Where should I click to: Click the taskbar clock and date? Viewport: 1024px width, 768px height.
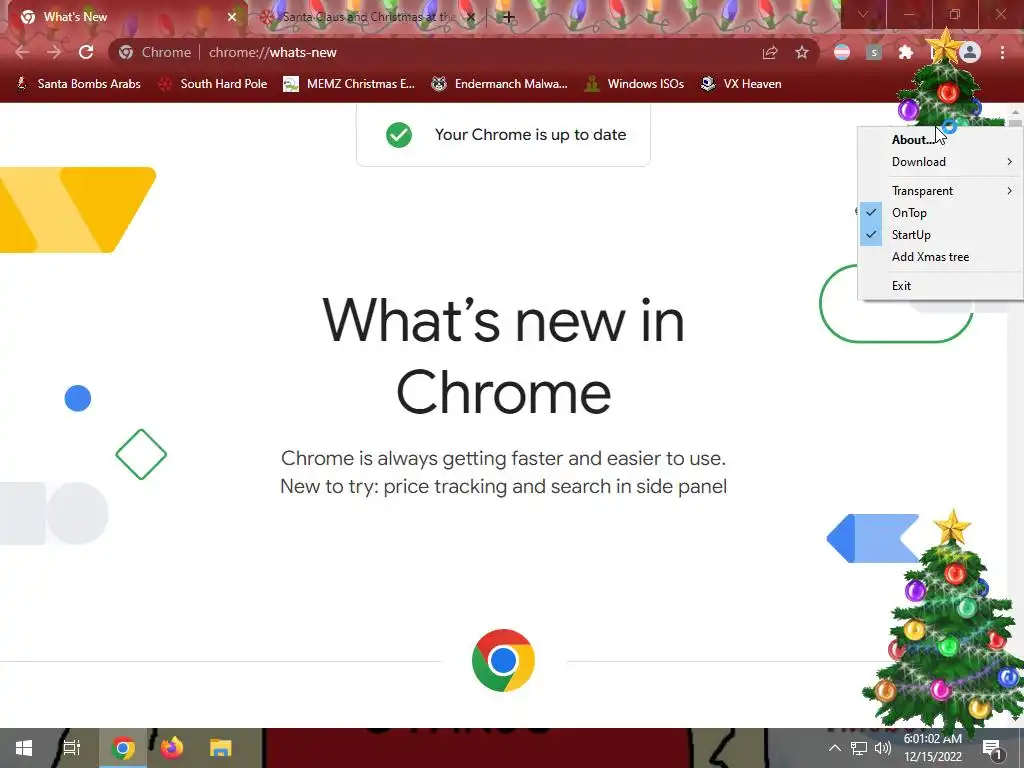pos(933,748)
